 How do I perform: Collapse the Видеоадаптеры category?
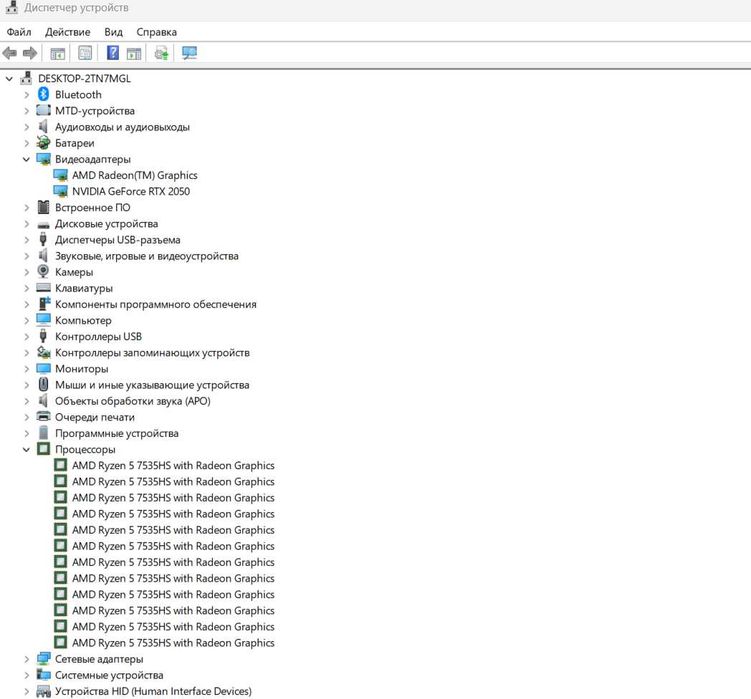click(x=26, y=159)
